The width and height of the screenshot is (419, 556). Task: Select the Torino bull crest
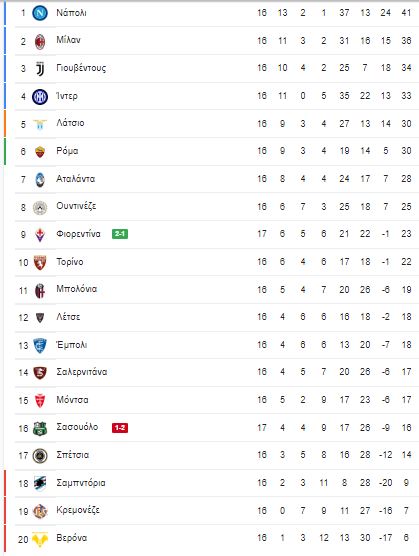pyautogui.click(x=40, y=263)
